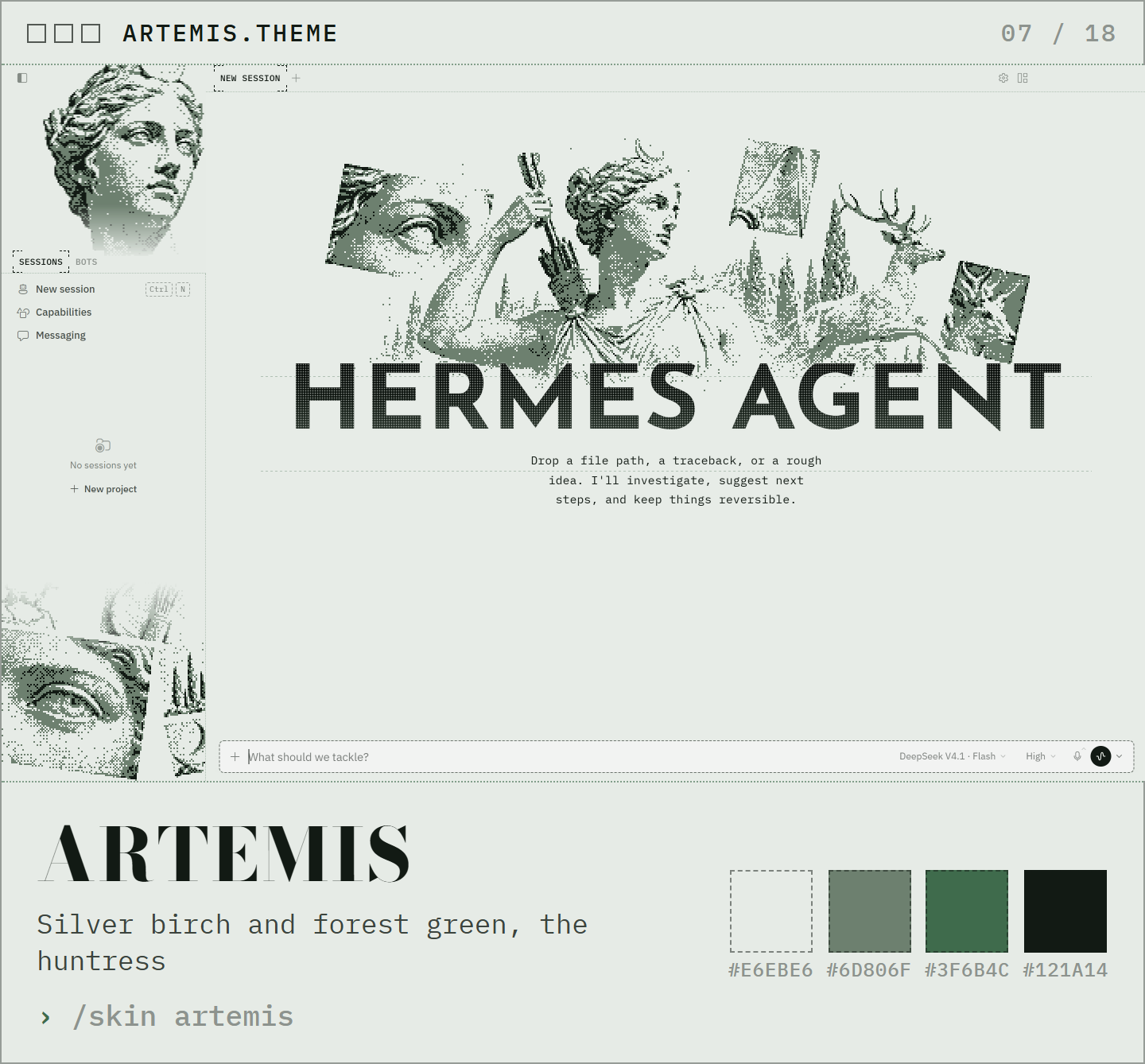Click the '/skin artemis' command text
1145x1064 pixels.
(x=183, y=1017)
